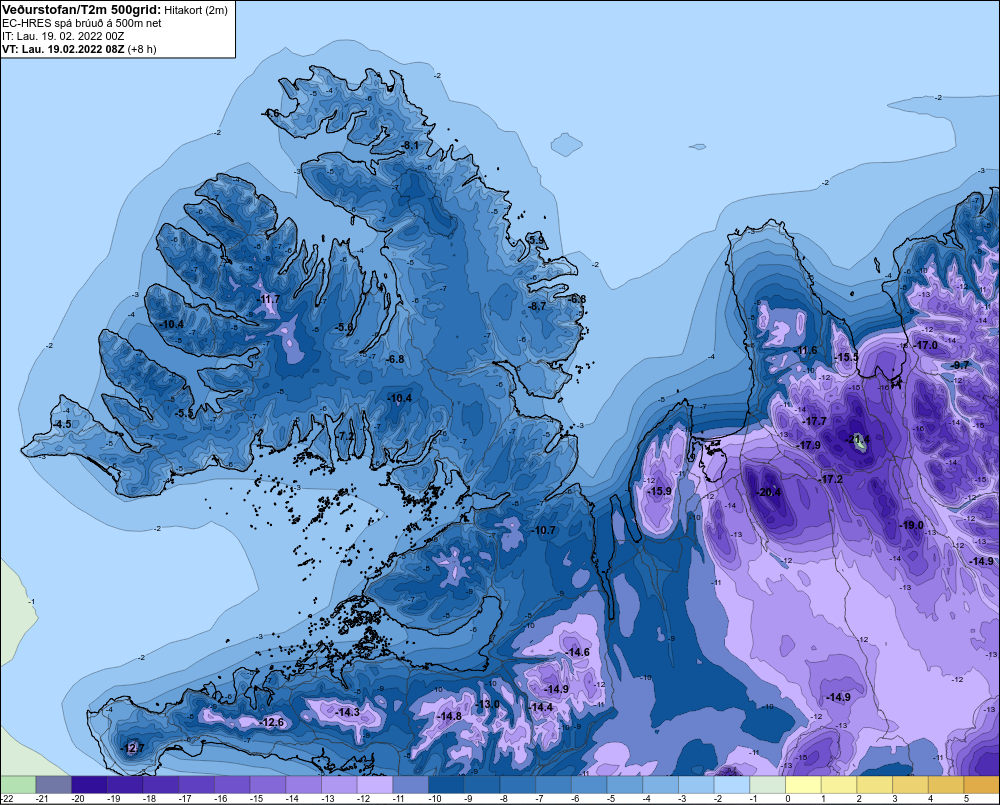
Task: Click the temperature label -17.0
Action: point(926,345)
